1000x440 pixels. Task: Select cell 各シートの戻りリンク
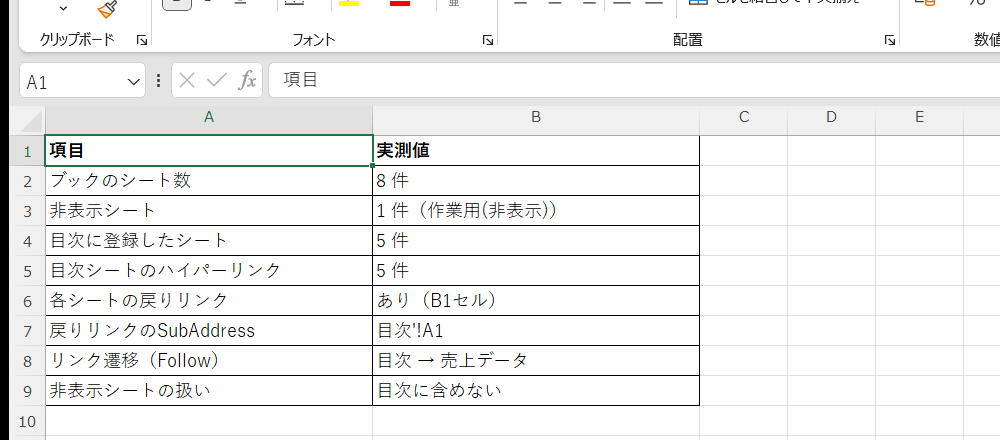click(x=209, y=301)
